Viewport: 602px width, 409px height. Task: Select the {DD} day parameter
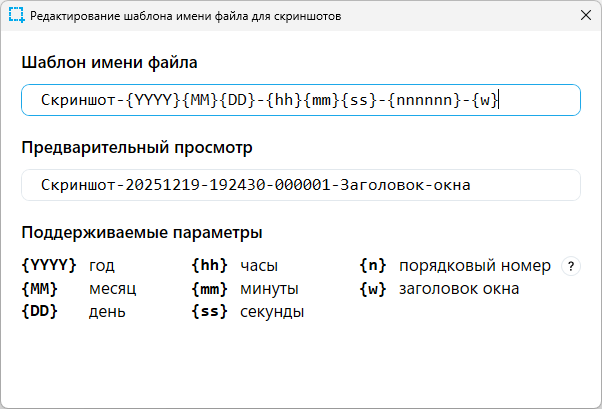click(40, 311)
